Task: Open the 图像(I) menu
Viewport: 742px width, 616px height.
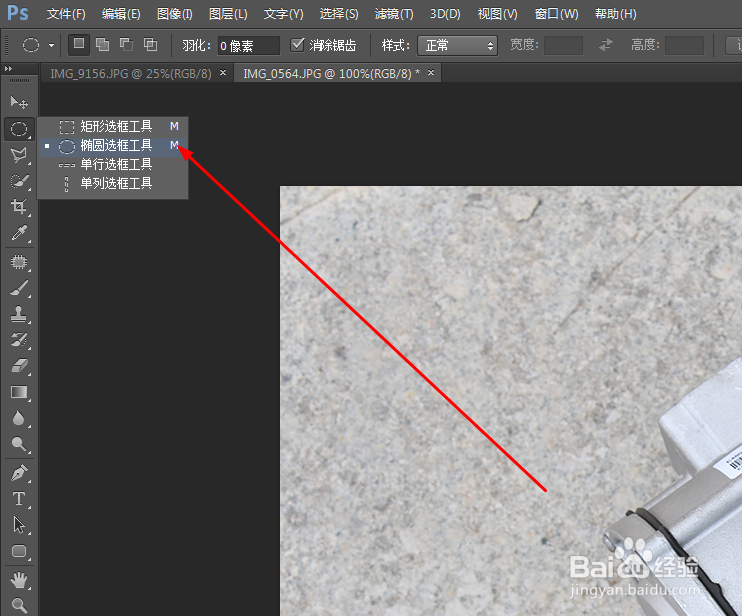Action: tap(175, 14)
